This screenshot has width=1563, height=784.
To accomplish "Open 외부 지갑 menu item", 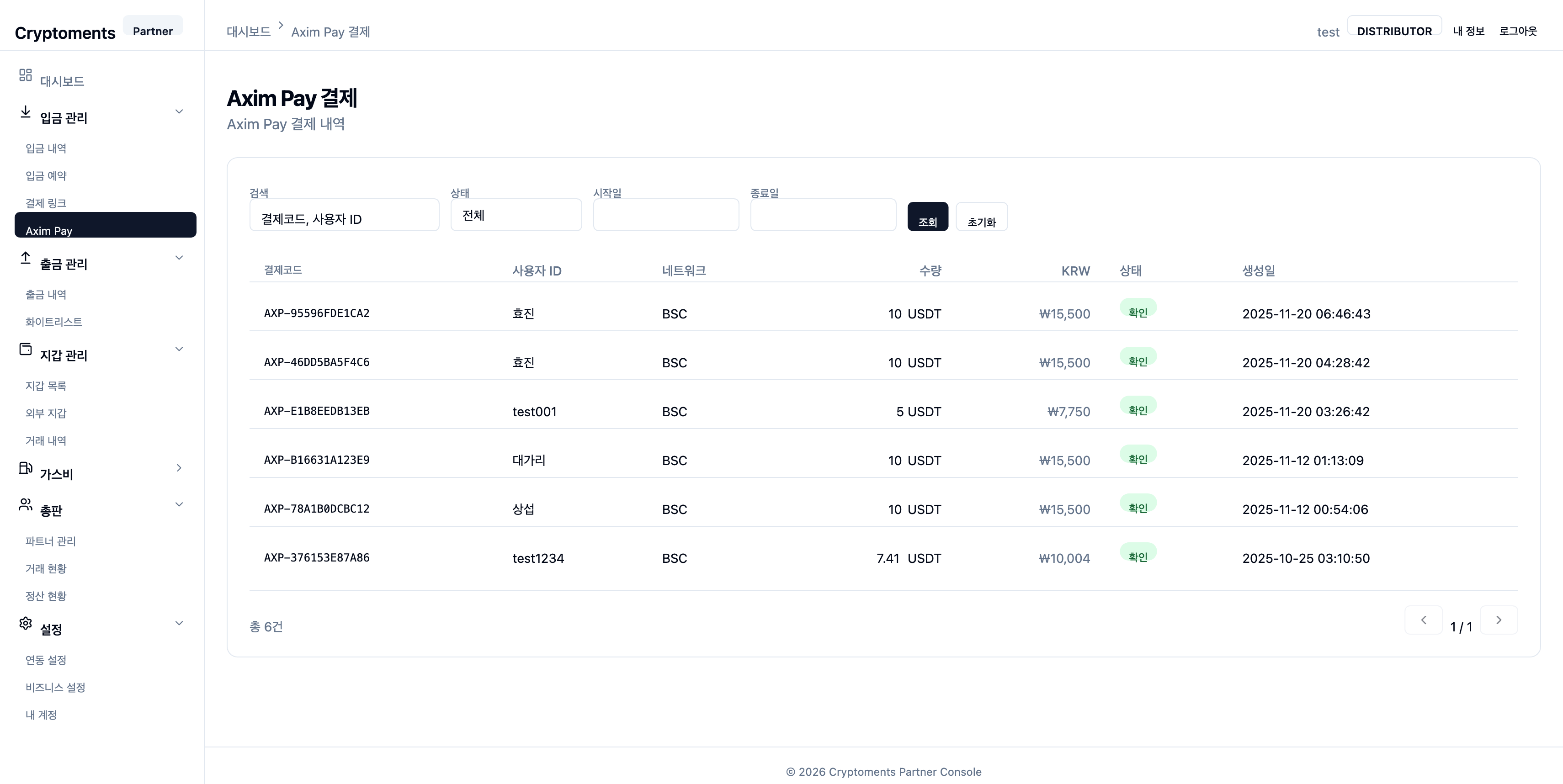I will coord(46,413).
